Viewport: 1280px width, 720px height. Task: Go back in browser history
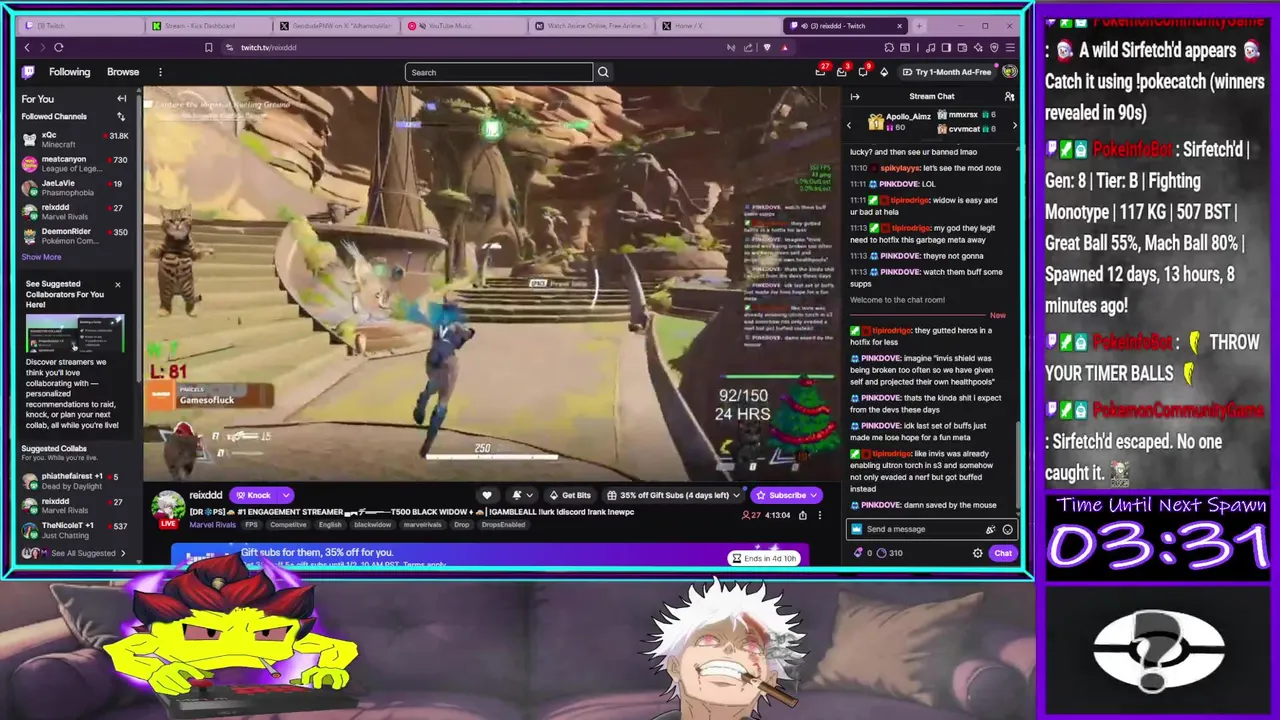27,48
